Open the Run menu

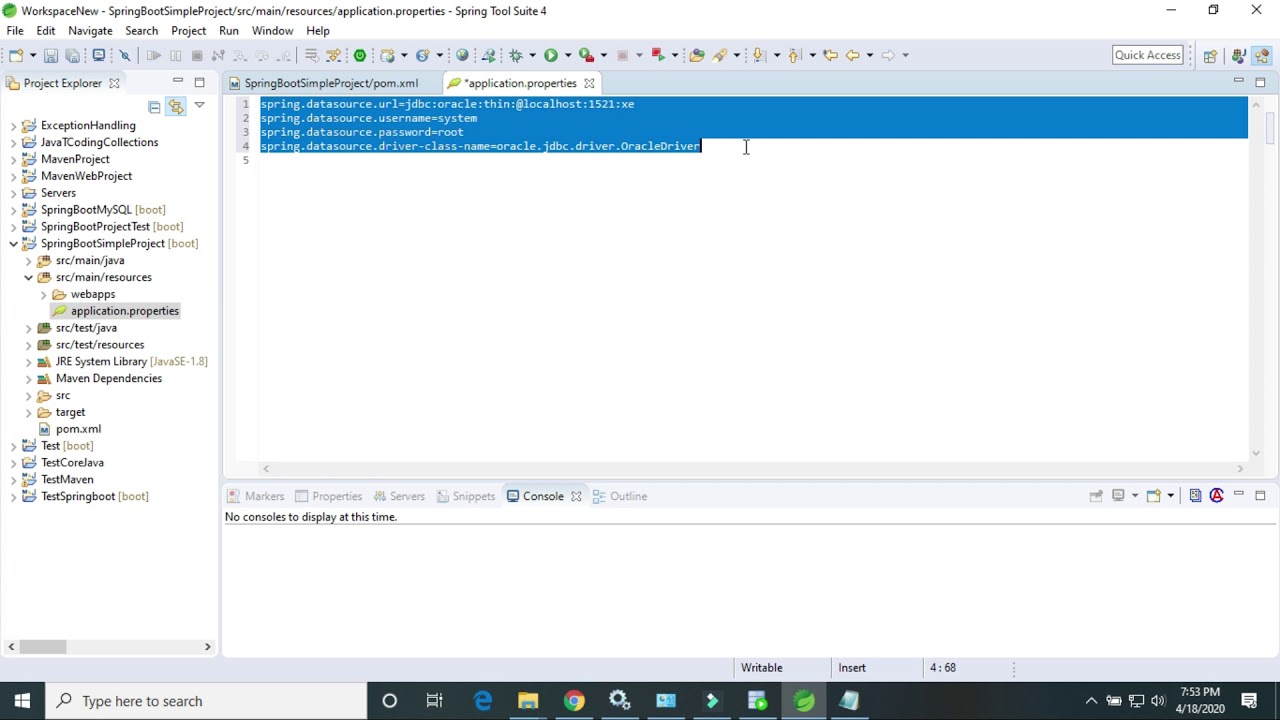(229, 31)
